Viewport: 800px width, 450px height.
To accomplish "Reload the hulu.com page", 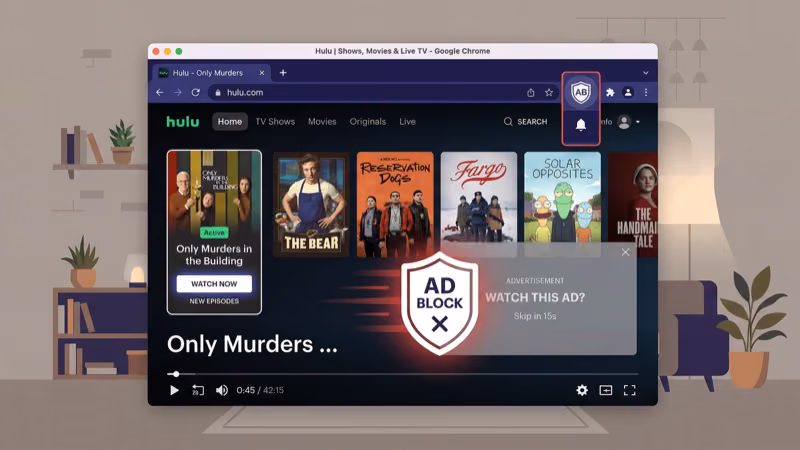I will click(x=195, y=92).
